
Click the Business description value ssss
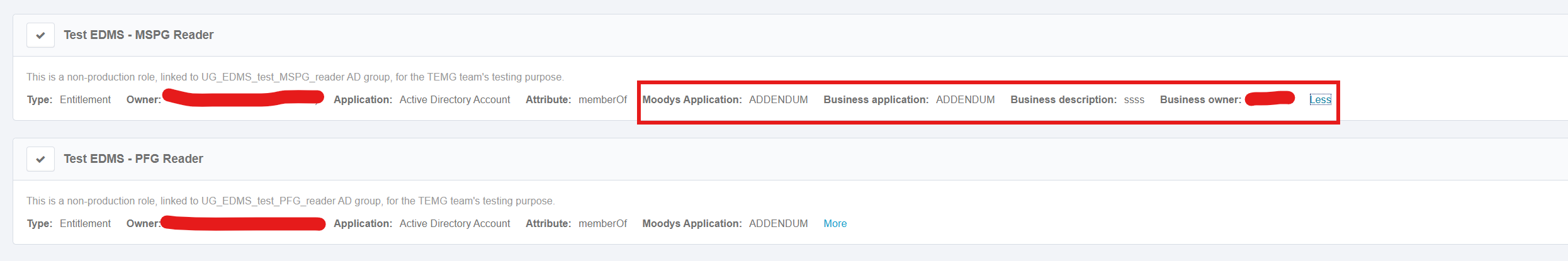click(1134, 99)
